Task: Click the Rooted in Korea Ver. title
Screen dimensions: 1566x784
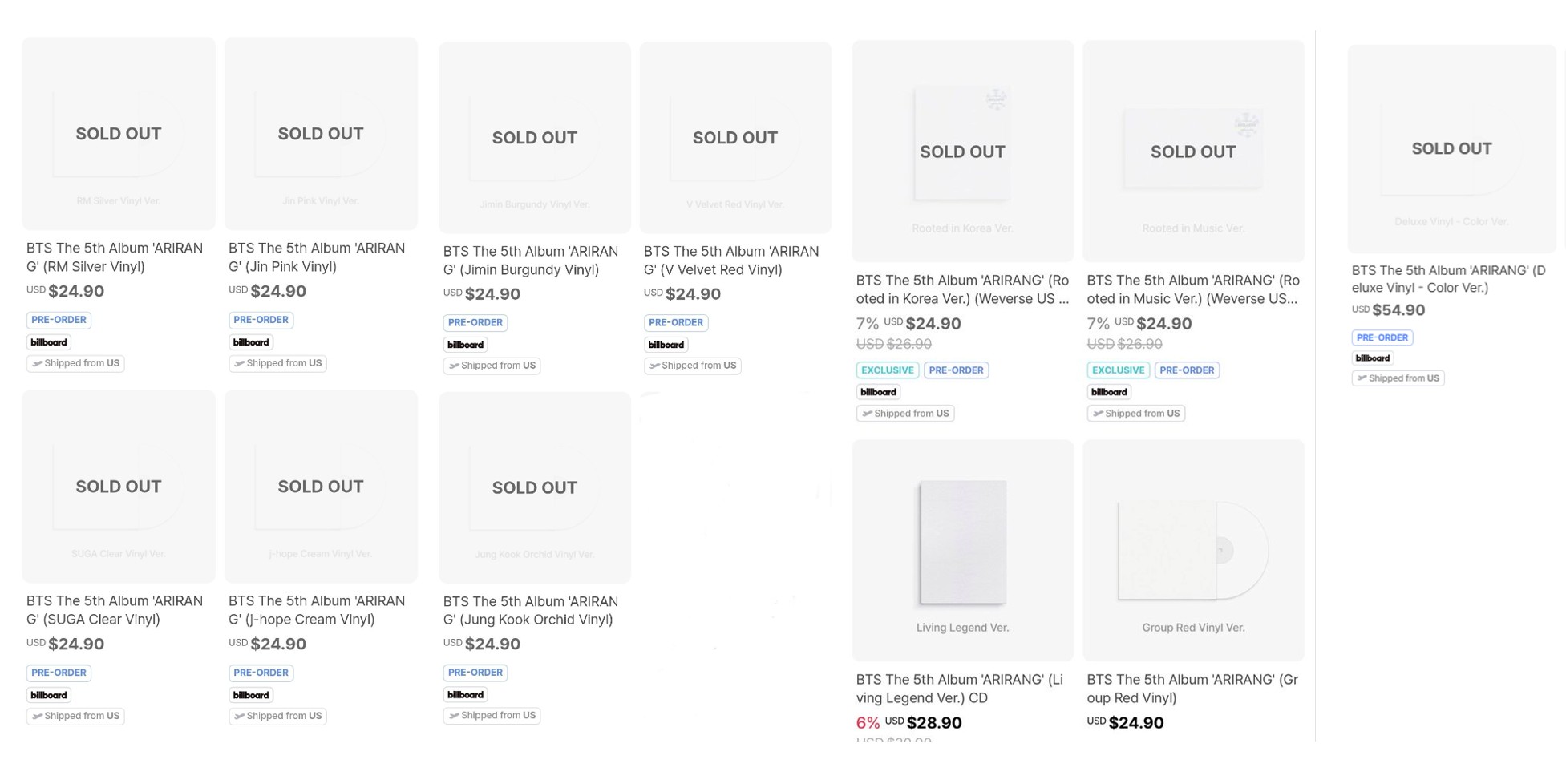Action: click(x=961, y=289)
